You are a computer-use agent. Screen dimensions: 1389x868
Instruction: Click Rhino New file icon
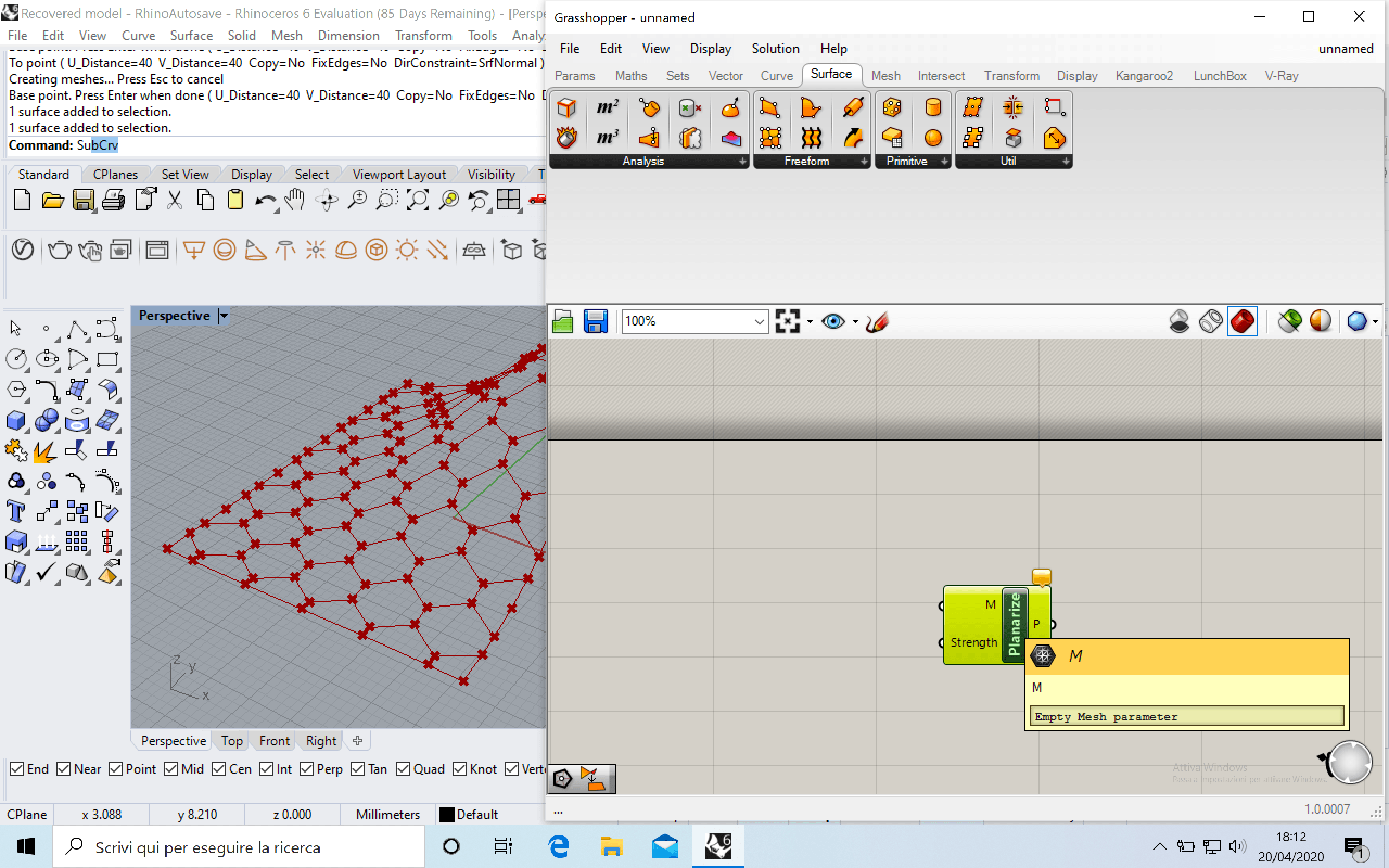click(x=22, y=200)
